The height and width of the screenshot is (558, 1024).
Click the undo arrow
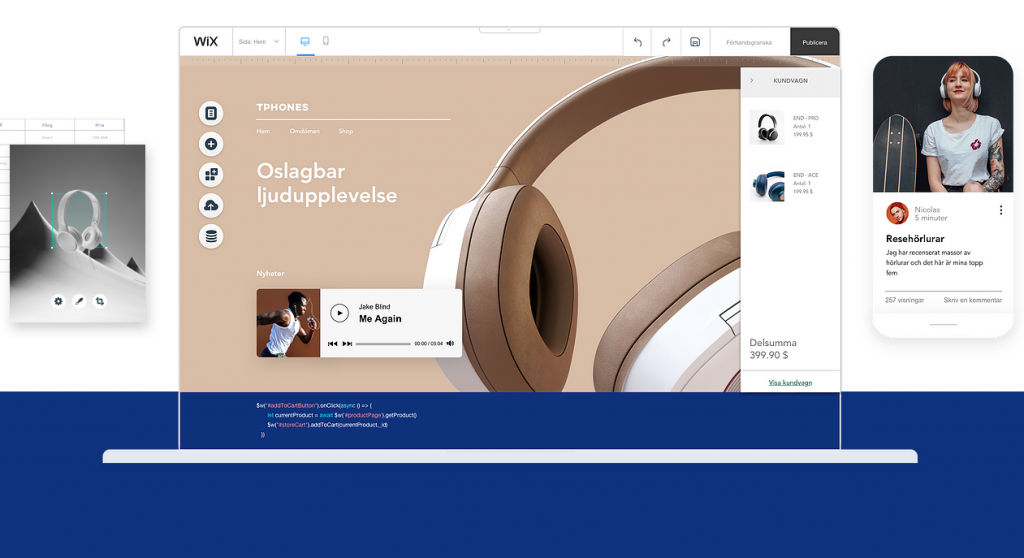coord(637,42)
